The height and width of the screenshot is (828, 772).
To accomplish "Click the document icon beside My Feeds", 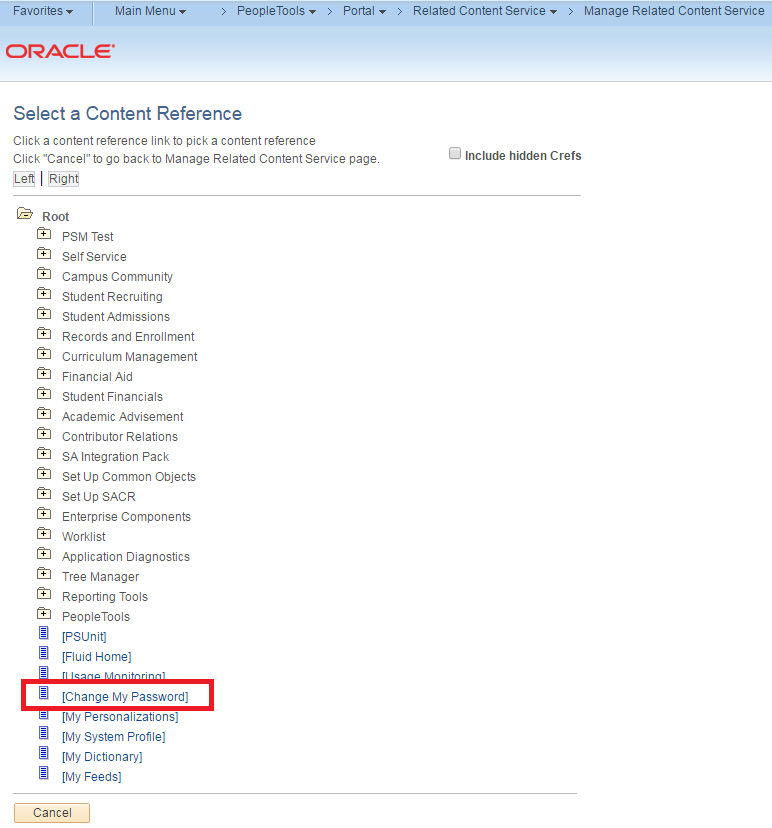I will pos(43,774).
